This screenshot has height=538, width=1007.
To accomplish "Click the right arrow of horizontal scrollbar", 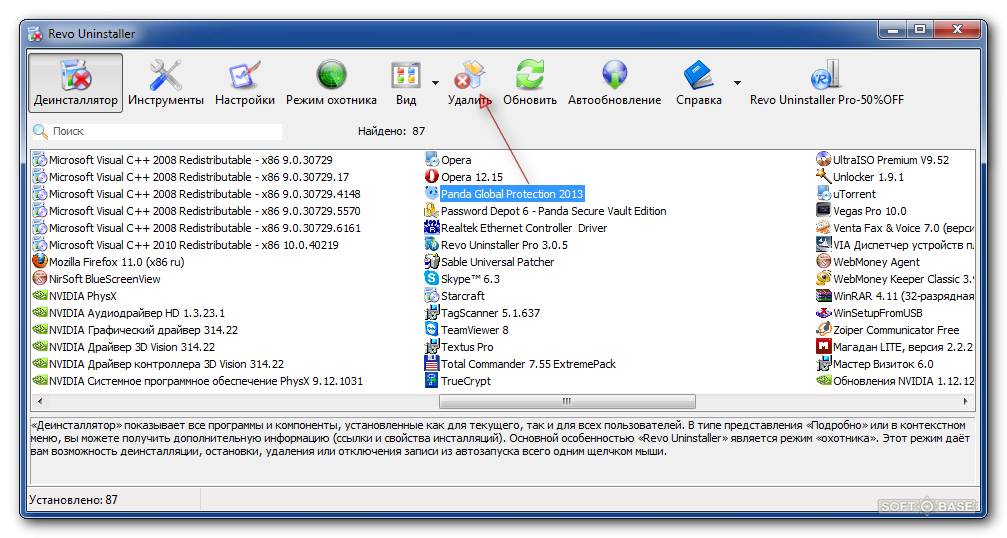I will pos(967,402).
